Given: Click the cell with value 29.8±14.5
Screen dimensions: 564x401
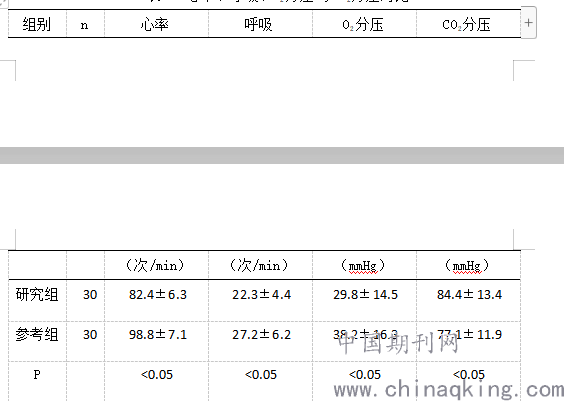Looking at the screenshot, I should pyautogui.click(x=364, y=300).
